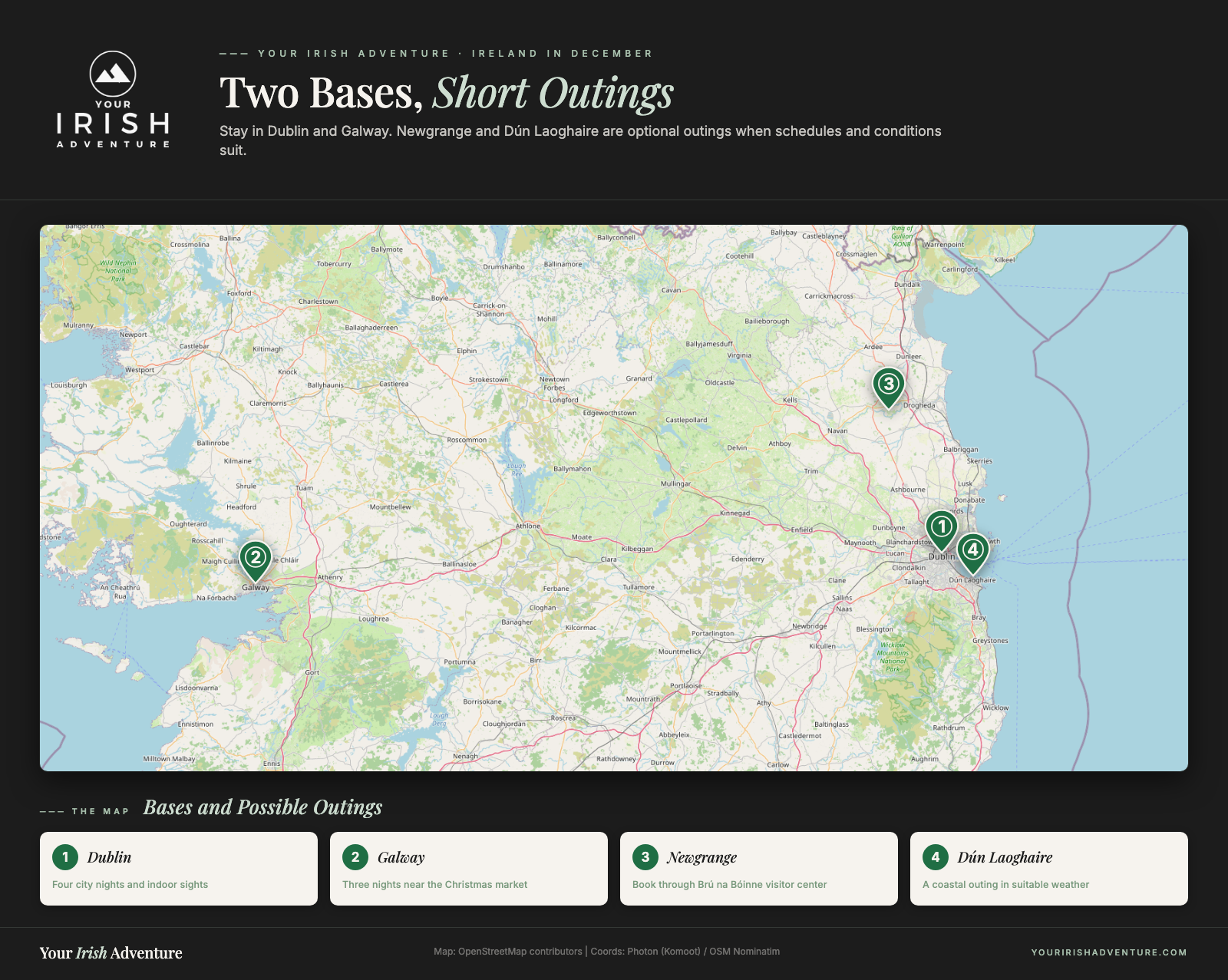This screenshot has height=980, width=1228.
Task: Click the 'Your Irish Adventure' footer wordmark
Action: (111, 953)
